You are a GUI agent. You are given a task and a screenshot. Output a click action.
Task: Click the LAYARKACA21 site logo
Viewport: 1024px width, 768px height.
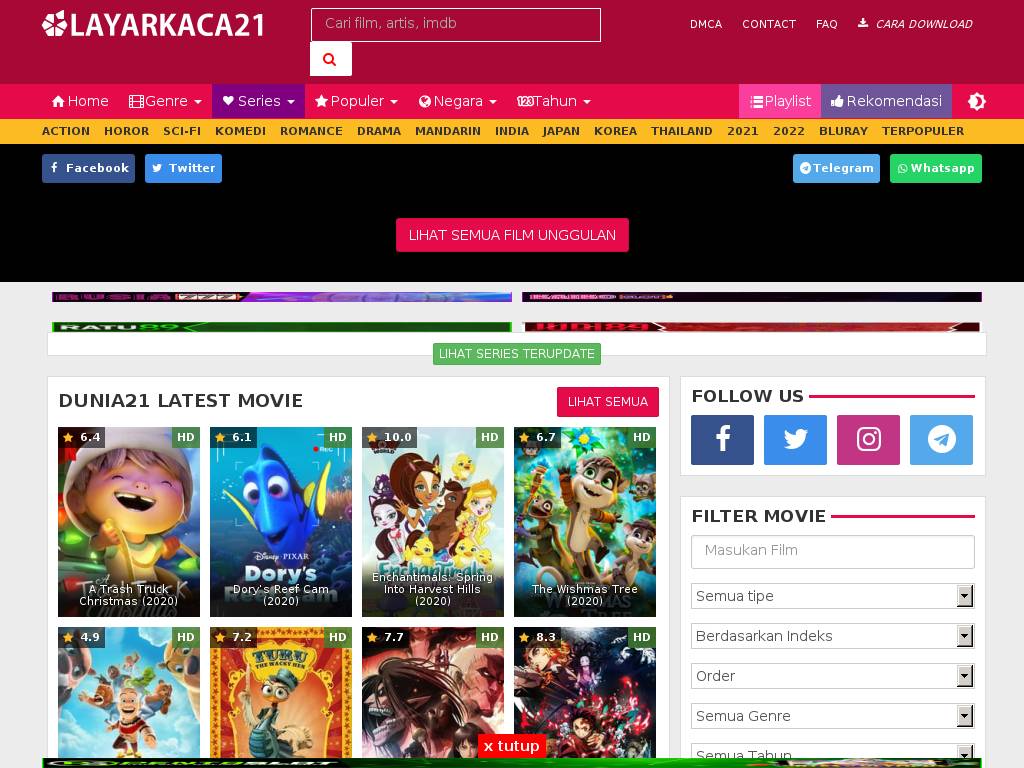pyautogui.click(x=153, y=24)
